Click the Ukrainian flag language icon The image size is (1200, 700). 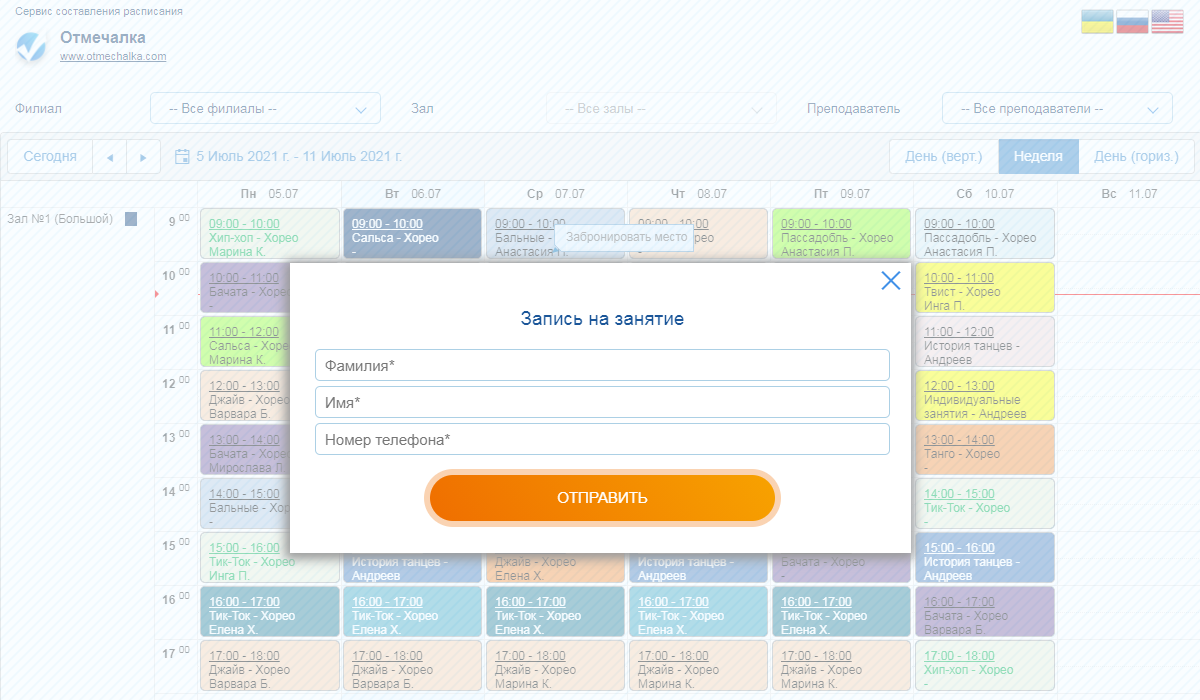(1097, 22)
